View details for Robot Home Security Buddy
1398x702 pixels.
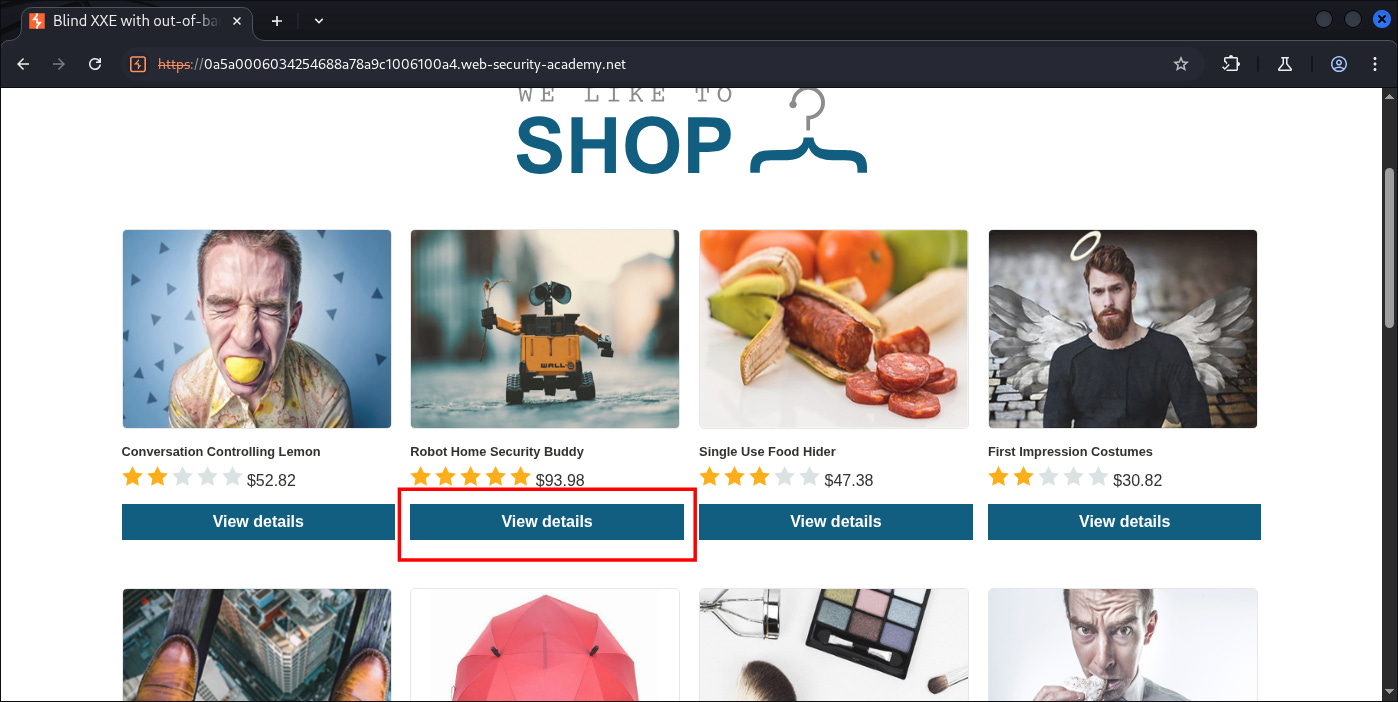coord(547,522)
